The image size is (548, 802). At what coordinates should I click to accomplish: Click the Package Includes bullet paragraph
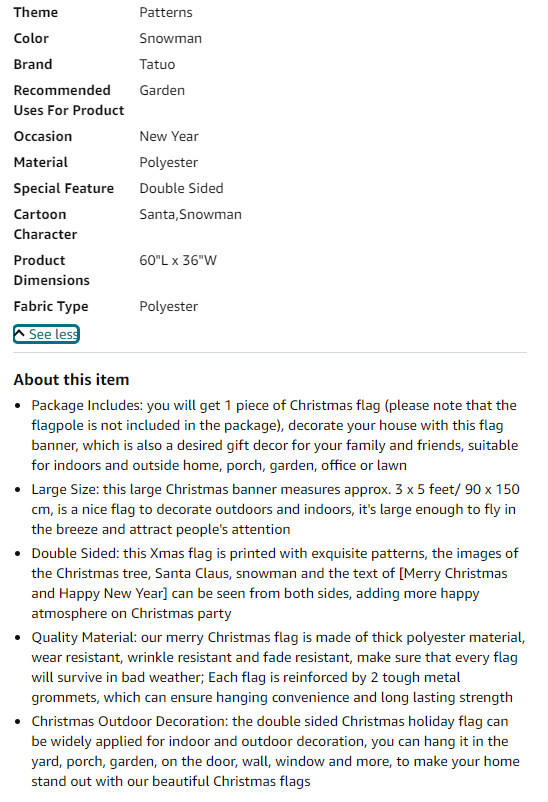275,435
